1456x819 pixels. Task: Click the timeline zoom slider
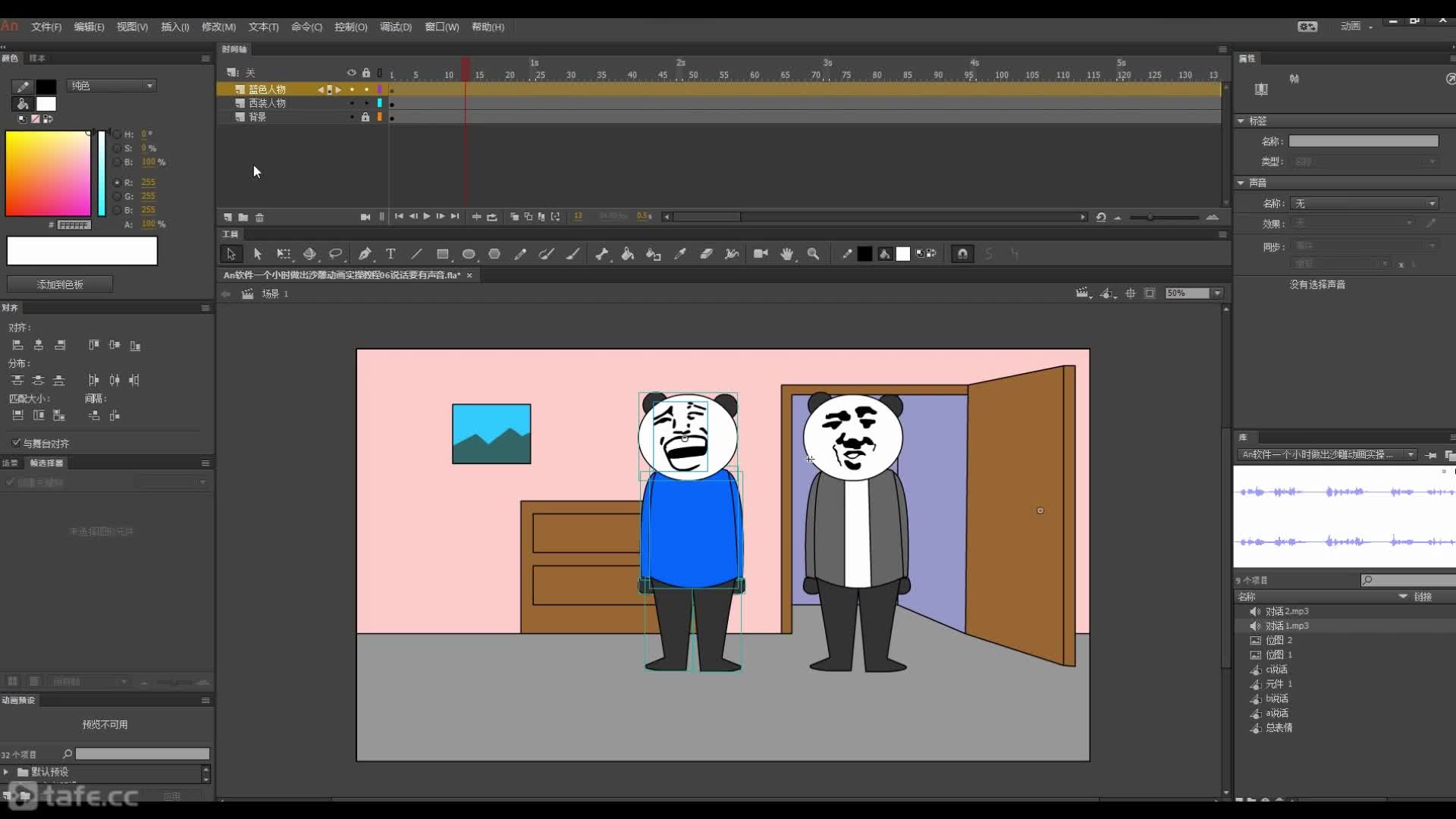[1164, 218]
